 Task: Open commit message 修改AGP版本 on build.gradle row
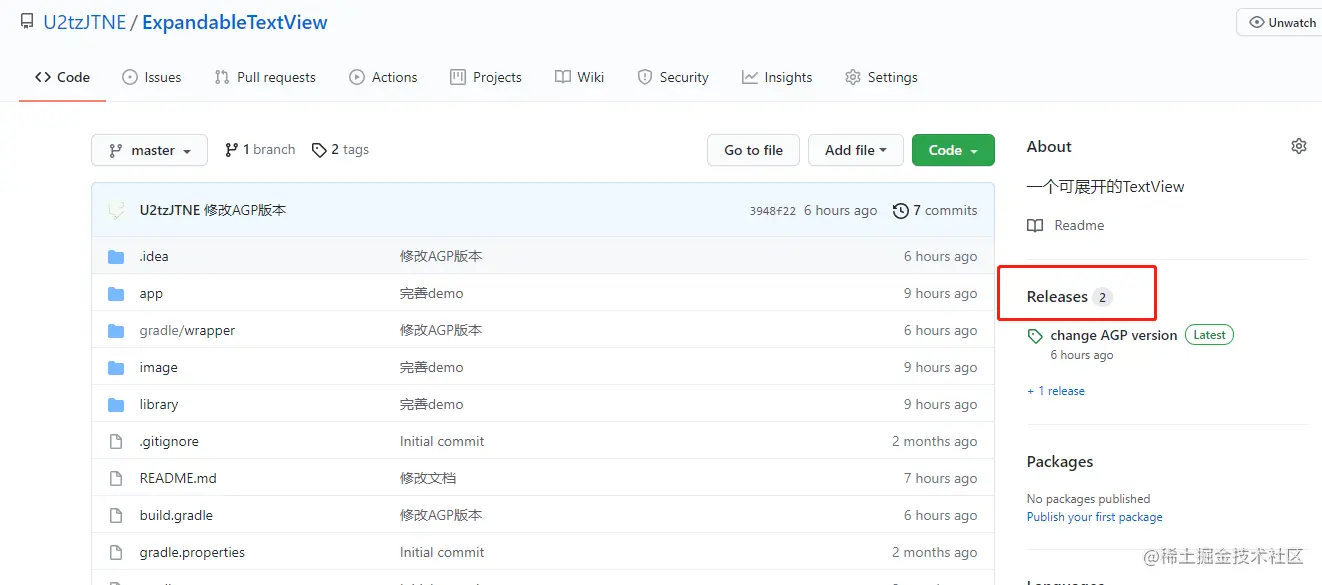point(441,515)
